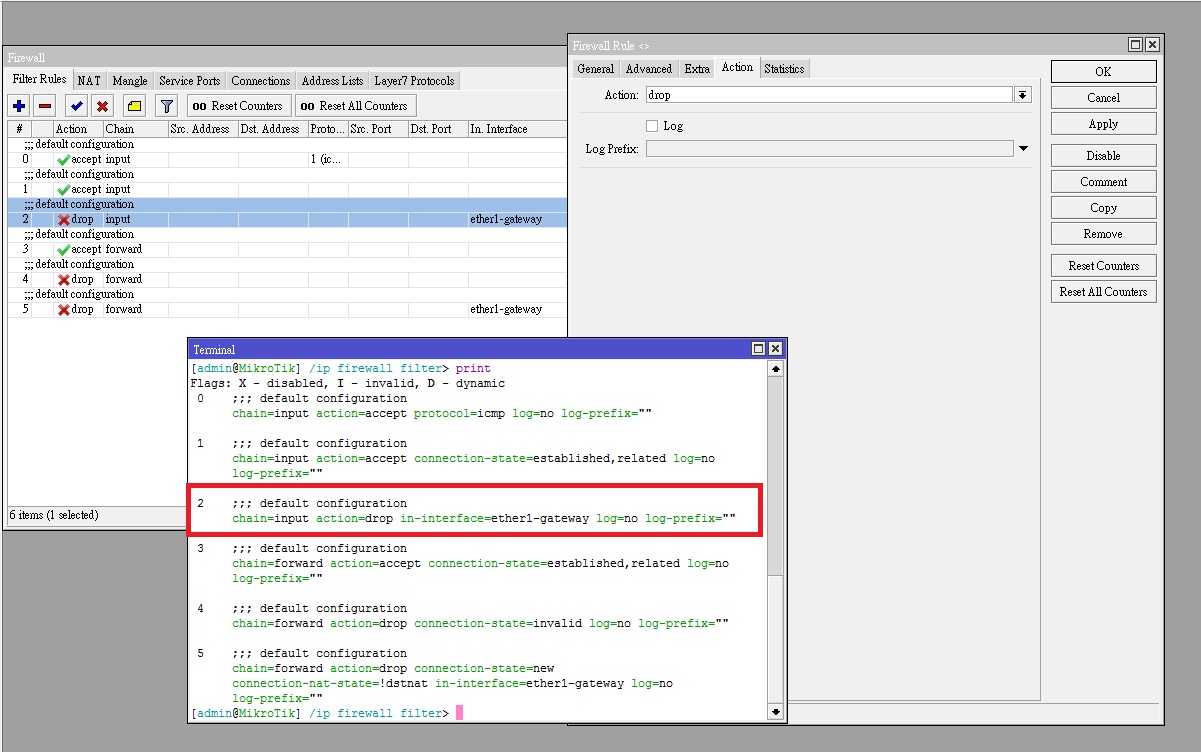Close the Terminal window
The height and width of the screenshot is (752, 1201).
(775, 349)
